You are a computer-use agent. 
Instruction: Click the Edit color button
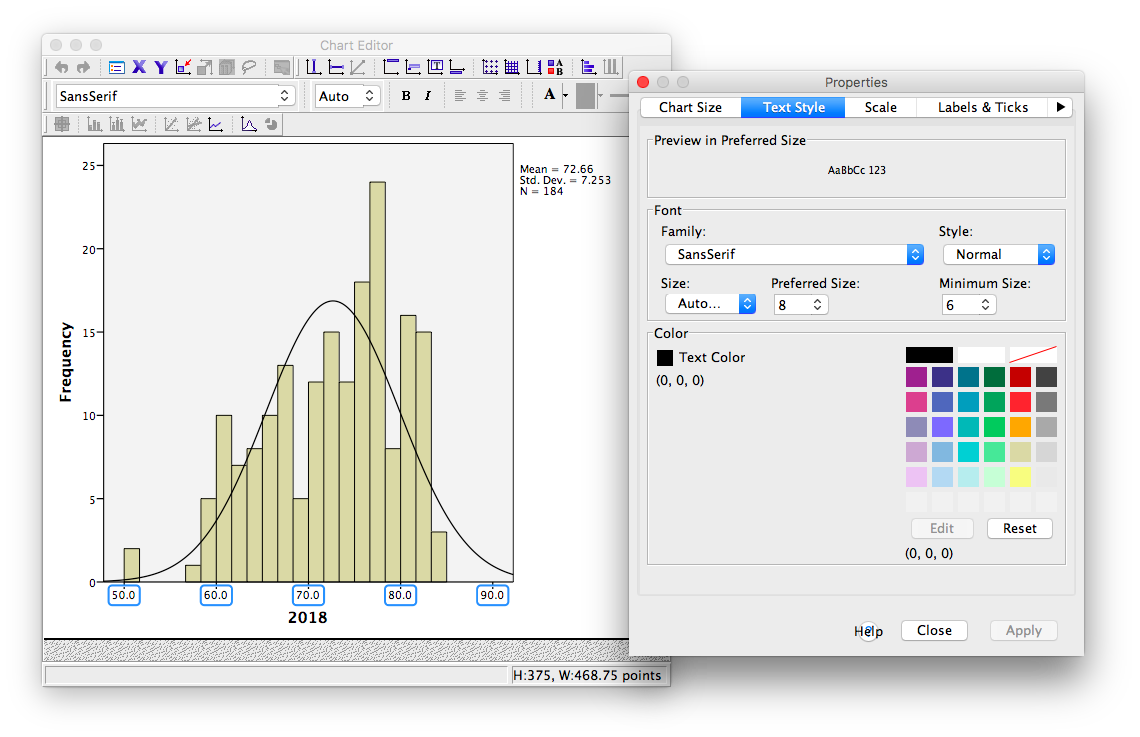pyautogui.click(x=942, y=528)
